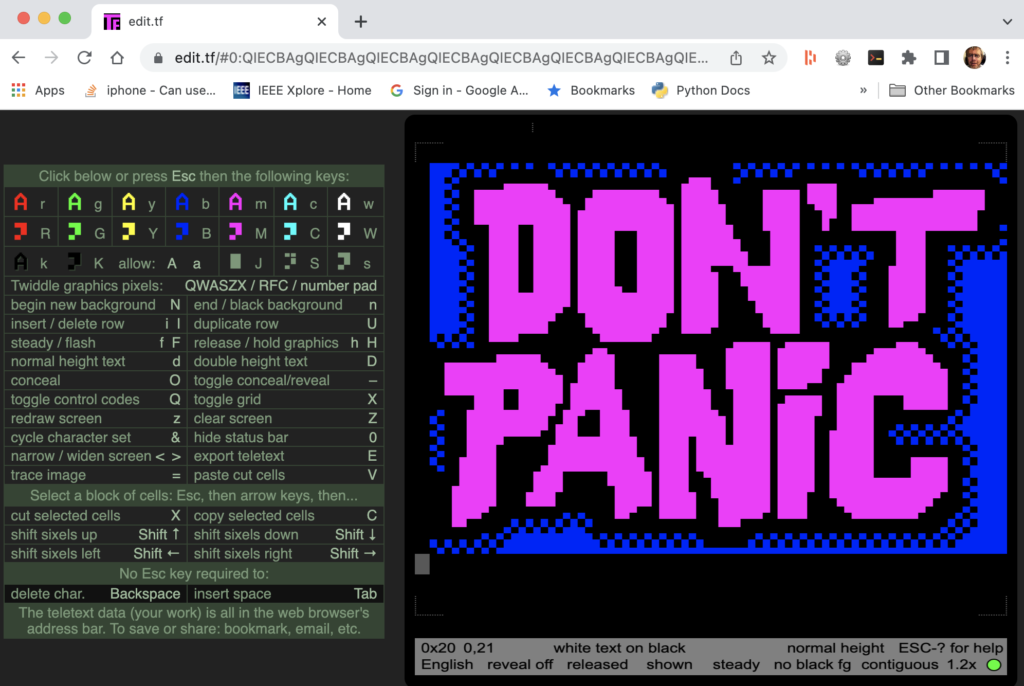The height and width of the screenshot is (686, 1024).
Task: Click toggle conceal/reveal row
Action: click(x=285, y=380)
